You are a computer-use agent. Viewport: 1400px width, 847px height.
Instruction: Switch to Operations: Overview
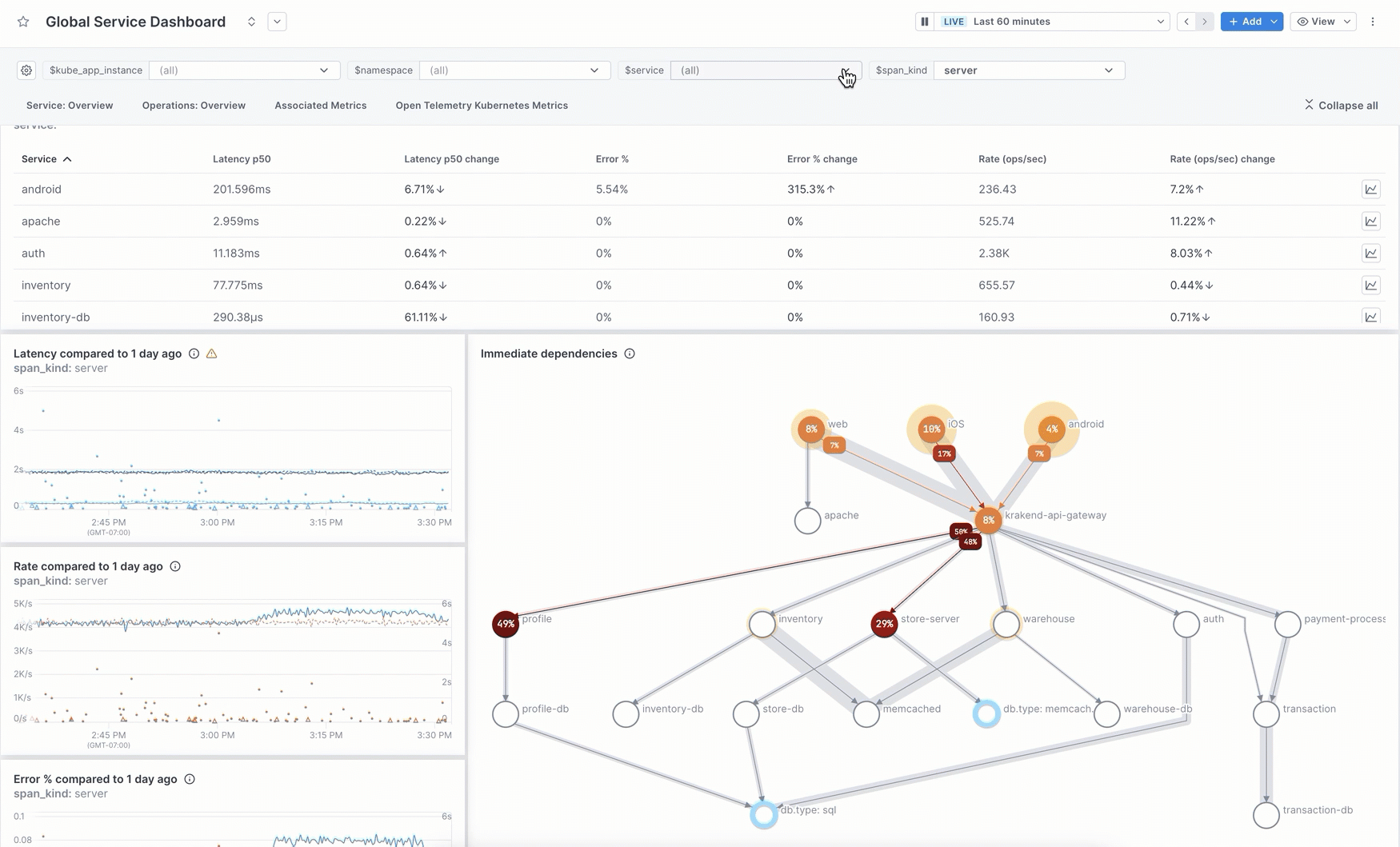click(x=193, y=105)
